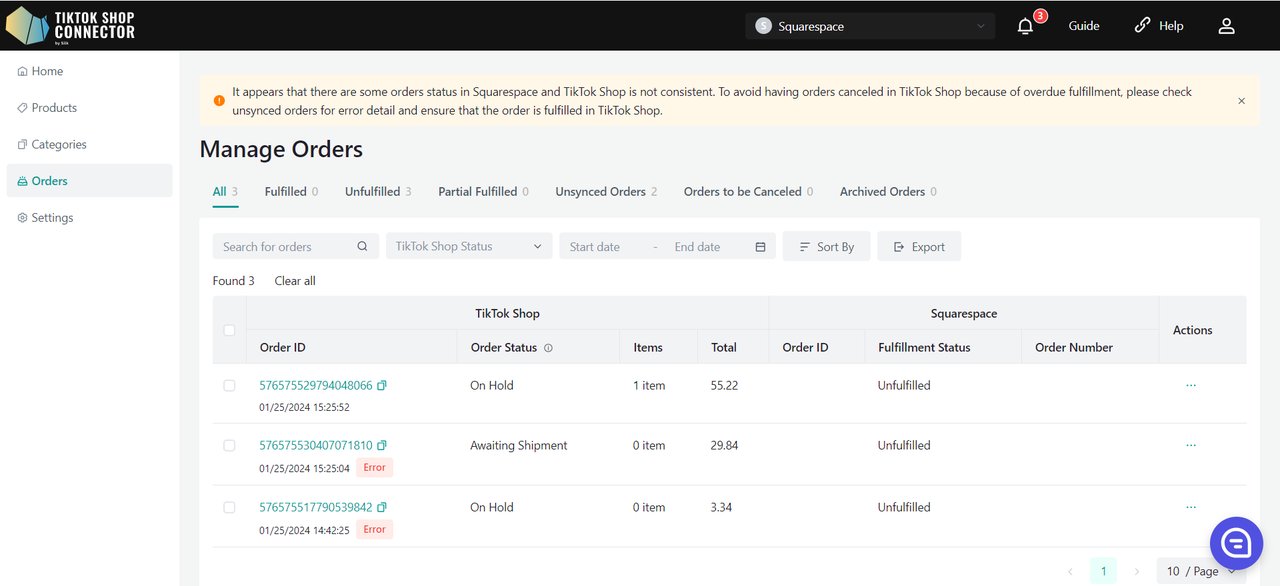Open the Sort By menu

pyautogui.click(x=826, y=246)
